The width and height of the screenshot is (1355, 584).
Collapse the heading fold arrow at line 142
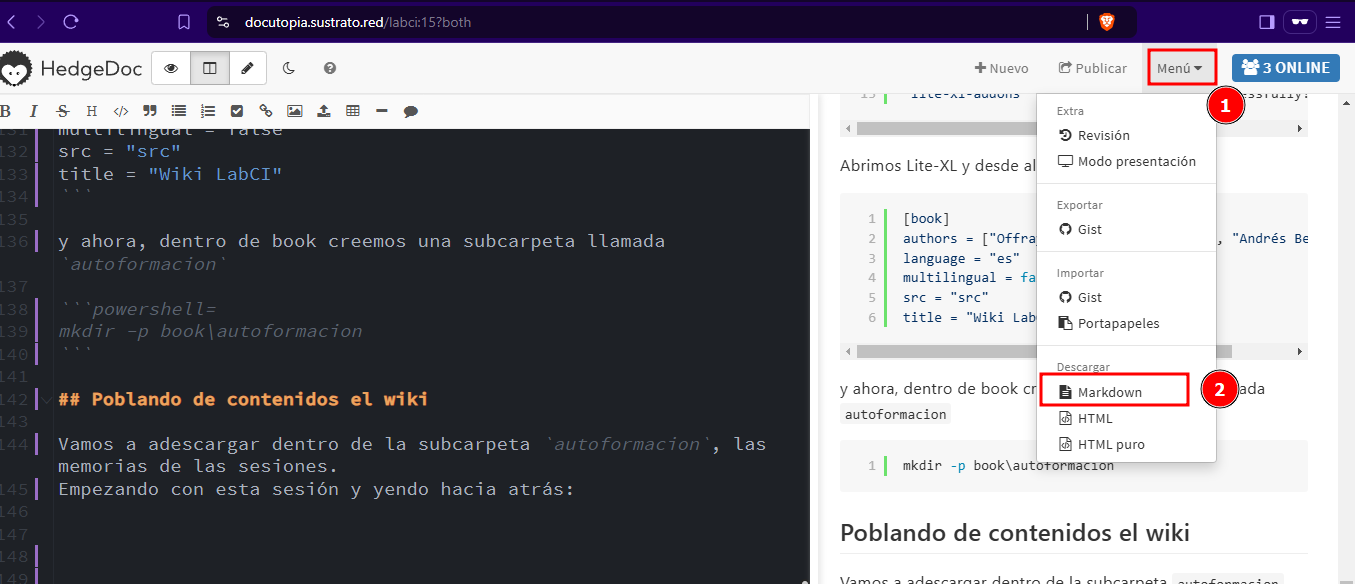pyautogui.click(x=46, y=400)
